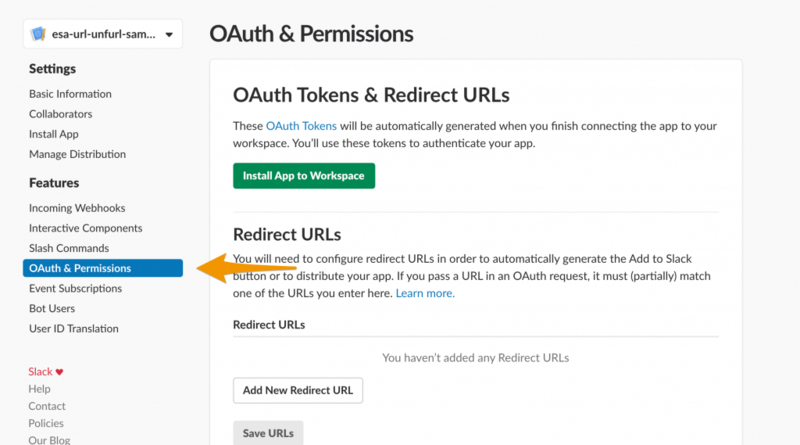Open Basic Information settings
This screenshot has width=800, height=445.
tap(70, 94)
